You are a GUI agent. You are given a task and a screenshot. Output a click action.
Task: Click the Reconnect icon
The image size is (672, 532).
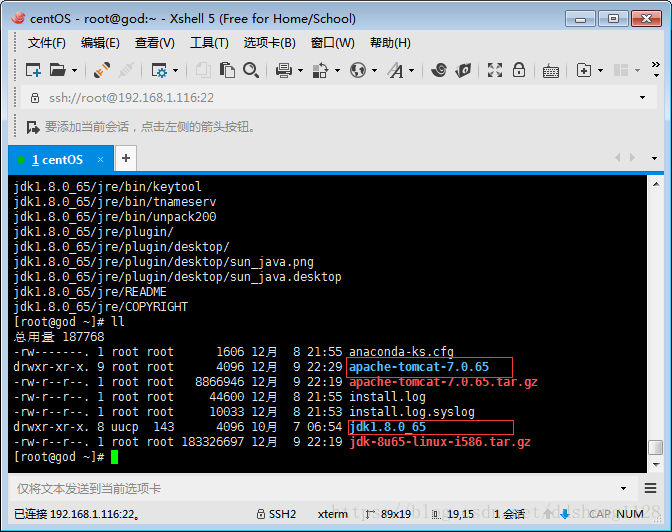point(126,70)
